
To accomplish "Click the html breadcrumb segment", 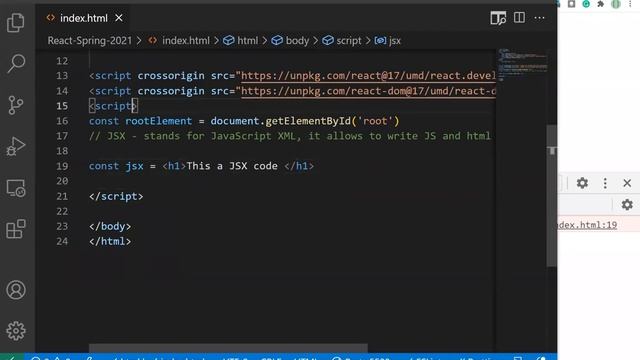I will point(247,41).
